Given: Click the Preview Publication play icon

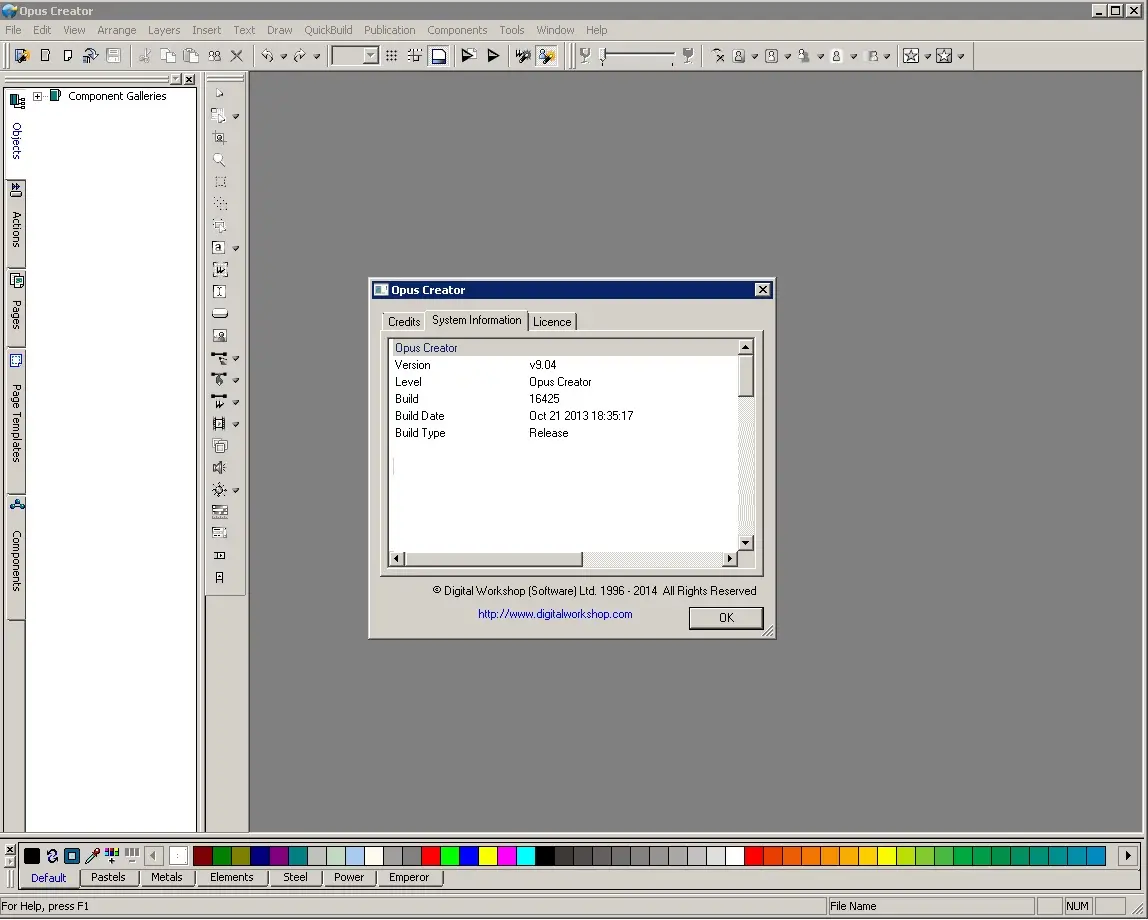Looking at the screenshot, I should pos(469,56).
